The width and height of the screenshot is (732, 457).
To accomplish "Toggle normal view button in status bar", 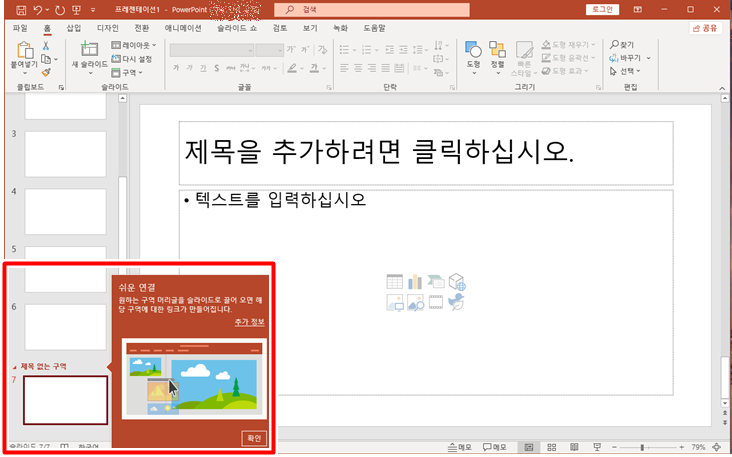I will 528,447.
